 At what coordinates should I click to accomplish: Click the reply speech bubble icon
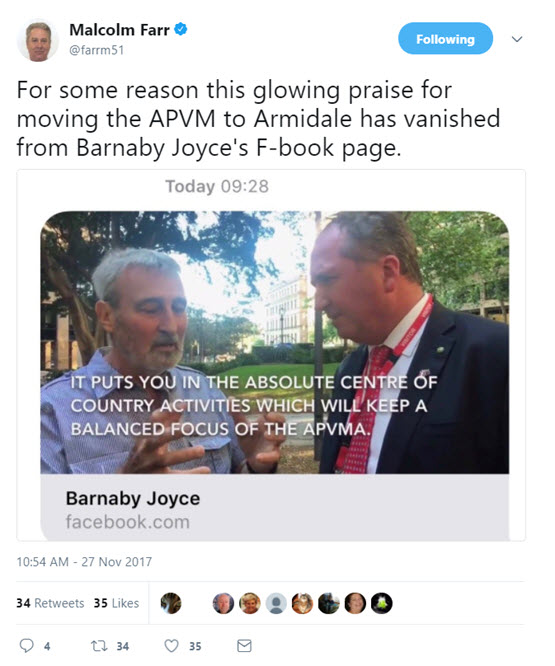tap(27, 646)
